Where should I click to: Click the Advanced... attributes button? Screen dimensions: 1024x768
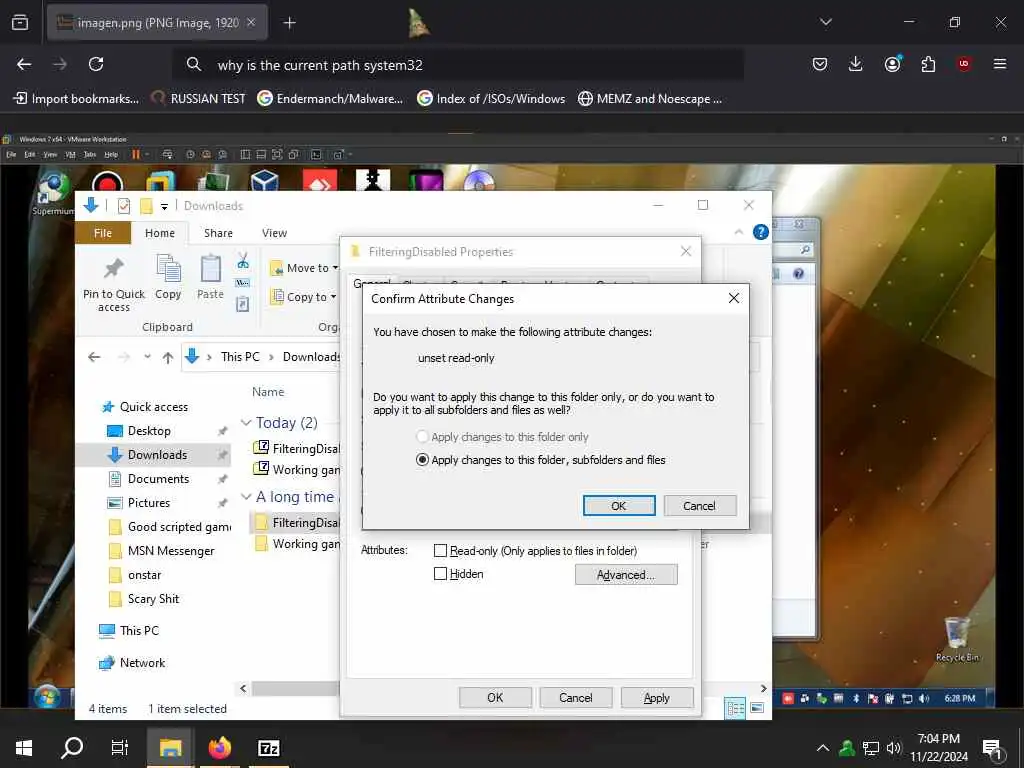click(x=626, y=575)
